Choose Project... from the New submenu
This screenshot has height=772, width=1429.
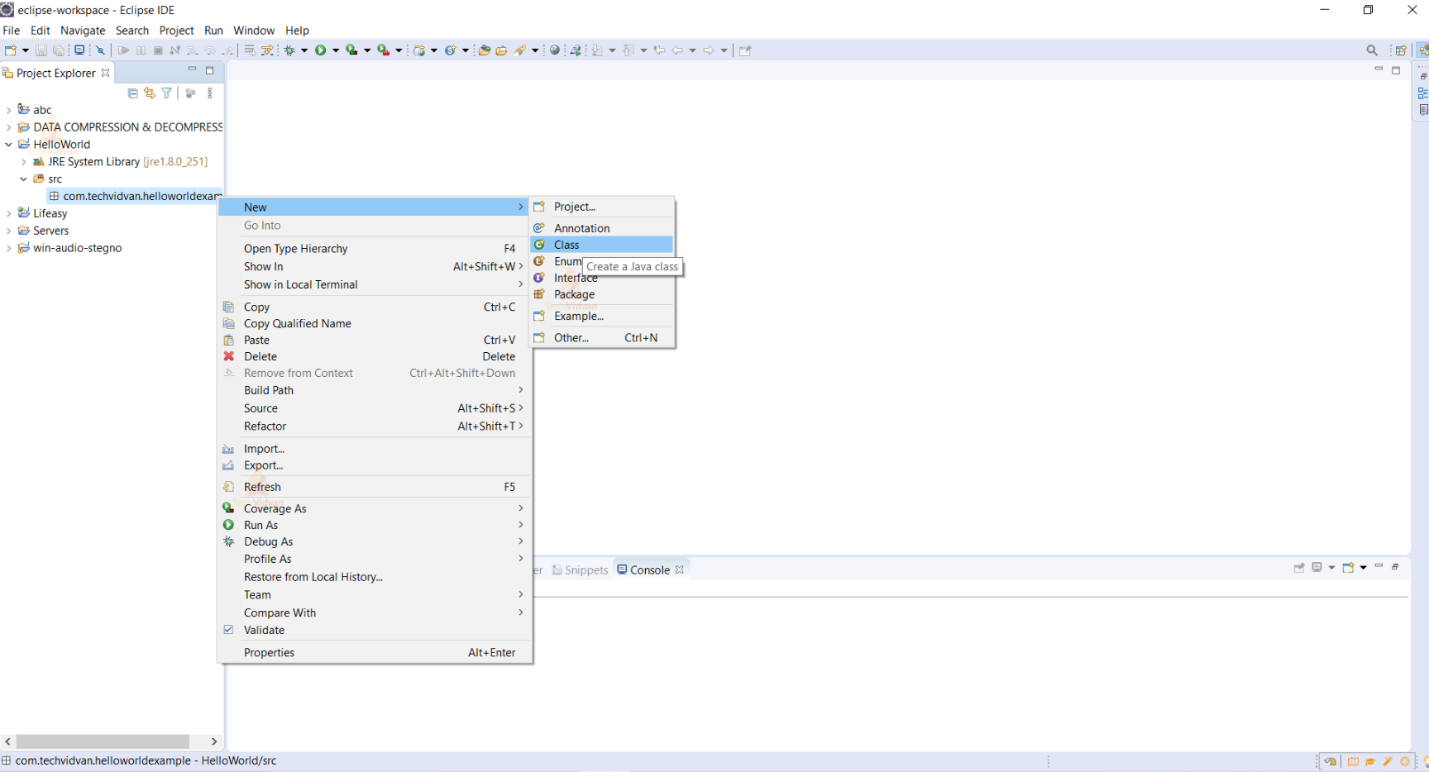pos(602,207)
